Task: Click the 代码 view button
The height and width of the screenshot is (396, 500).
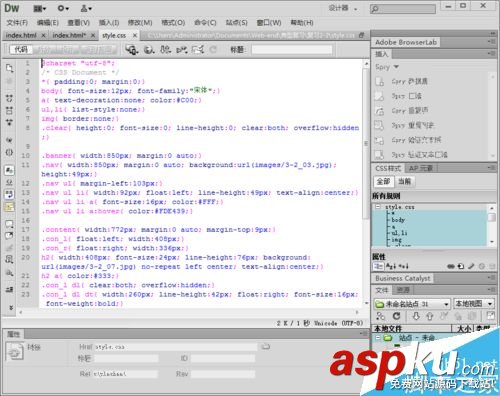Action: pos(21,50)
